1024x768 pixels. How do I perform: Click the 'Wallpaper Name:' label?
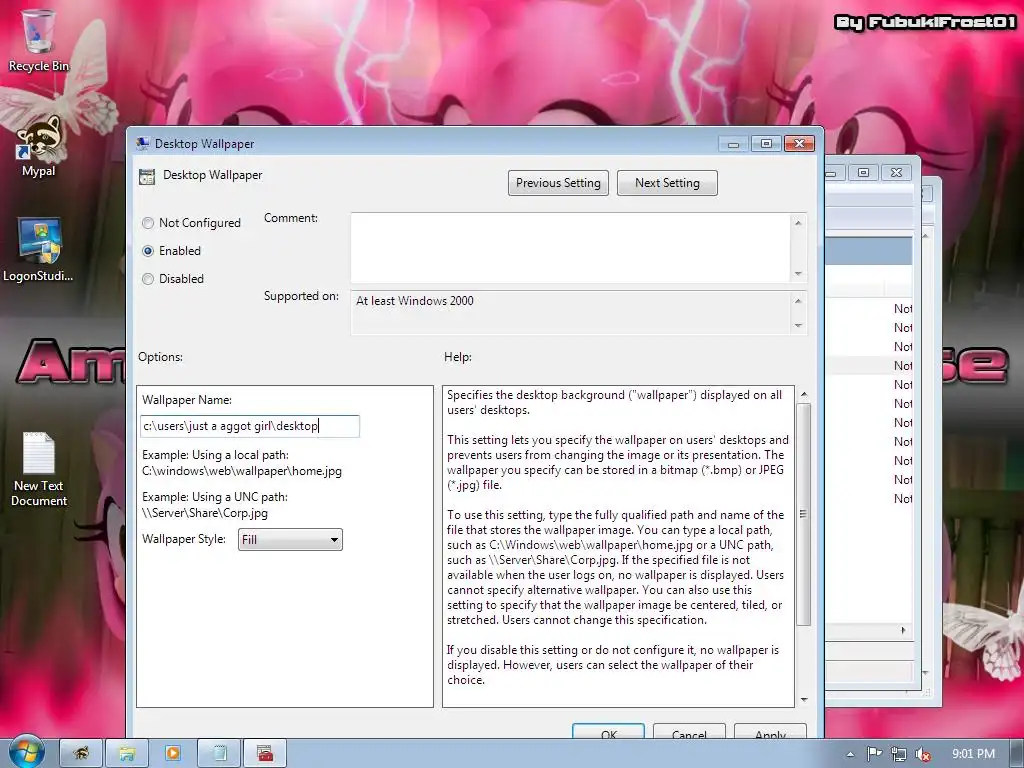[x=187, y=400]
